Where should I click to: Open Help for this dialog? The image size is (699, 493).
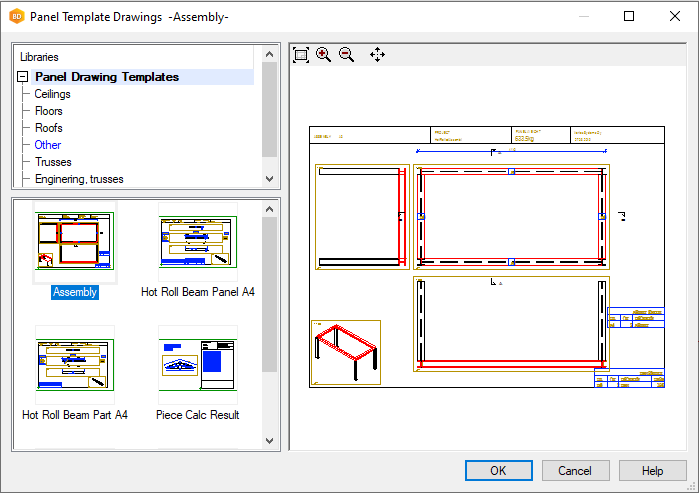point(652,471)
